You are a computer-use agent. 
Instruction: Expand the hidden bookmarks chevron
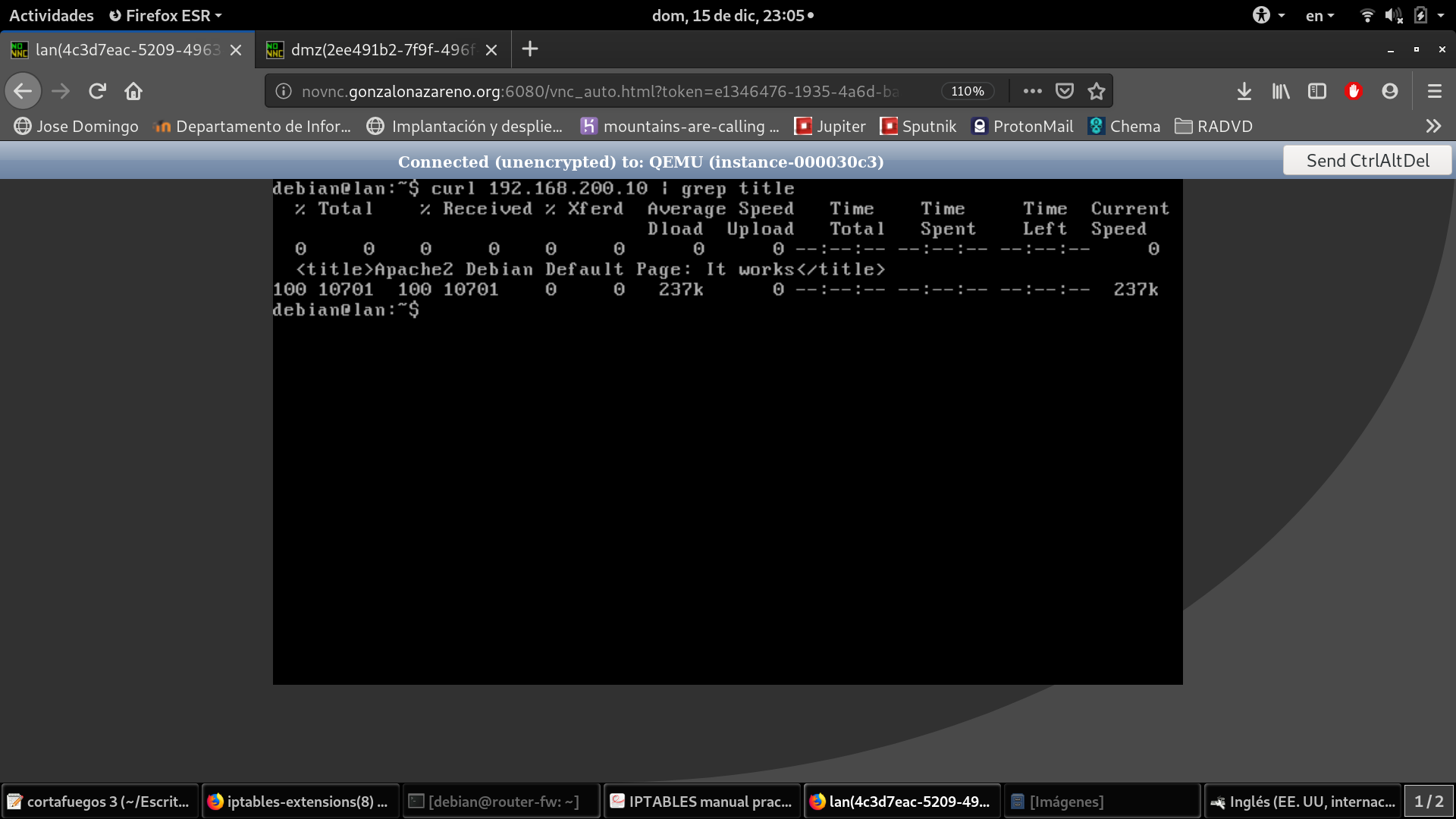point(1432,126)
